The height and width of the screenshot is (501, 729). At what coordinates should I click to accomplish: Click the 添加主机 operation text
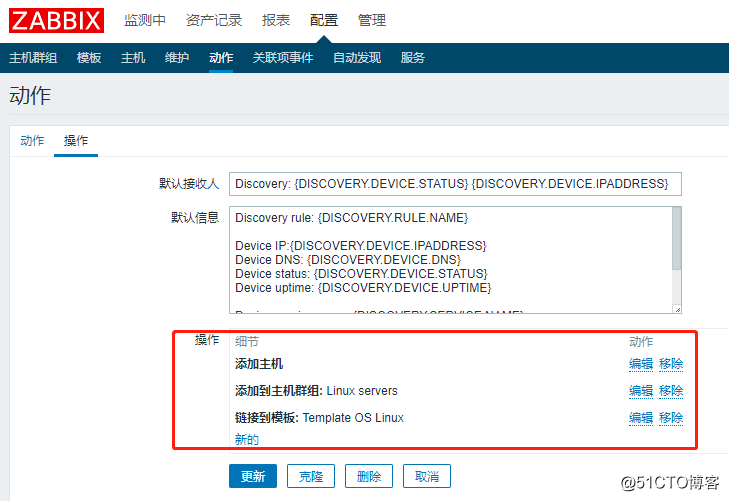click(x=259, y=364)
